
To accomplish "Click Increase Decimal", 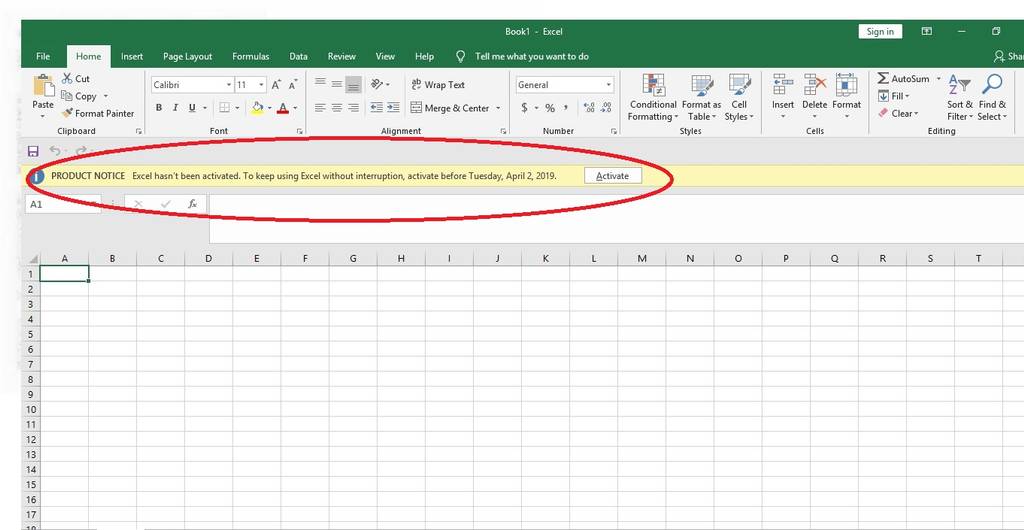I will [x=590, y=108].
